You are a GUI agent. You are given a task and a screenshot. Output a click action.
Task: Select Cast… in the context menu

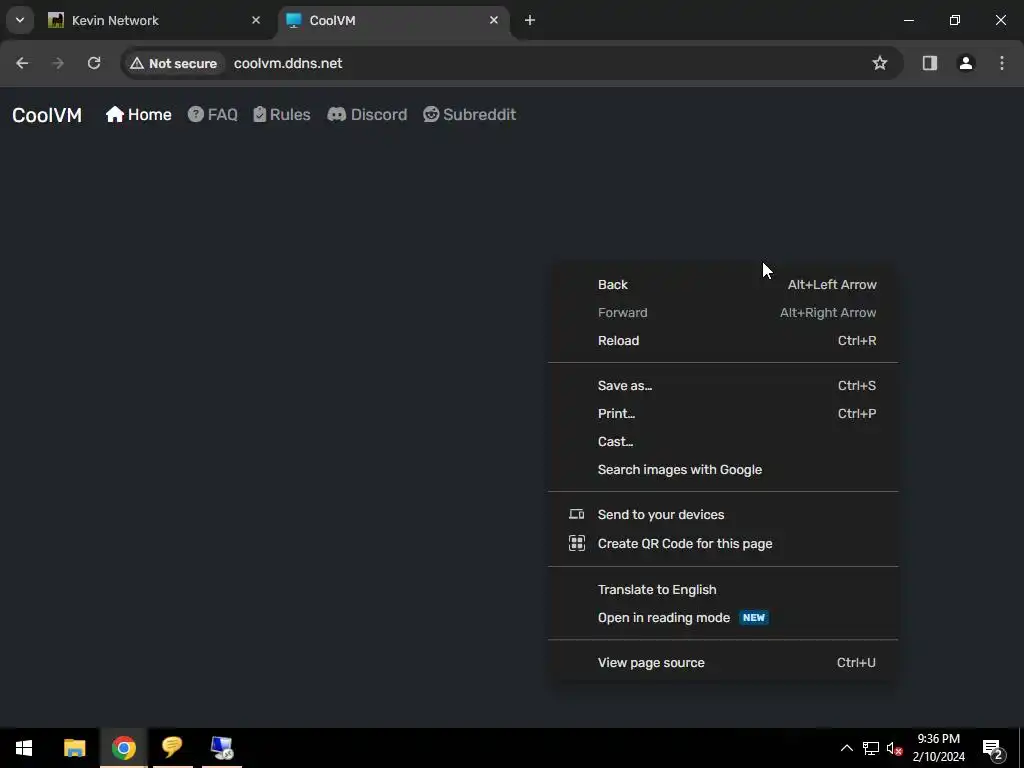click(723, 441)
